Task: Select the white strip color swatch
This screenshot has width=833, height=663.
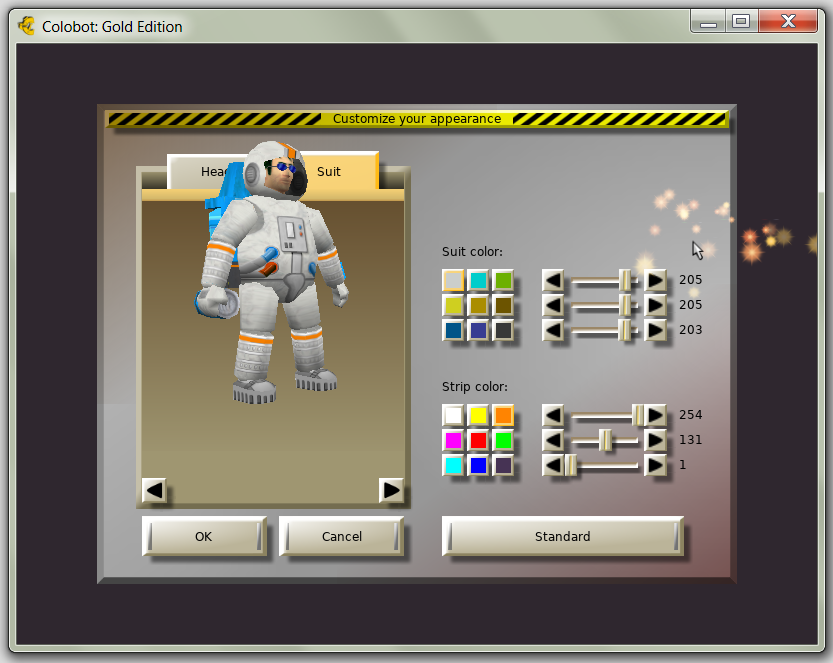Action: (x=453, y=415)
